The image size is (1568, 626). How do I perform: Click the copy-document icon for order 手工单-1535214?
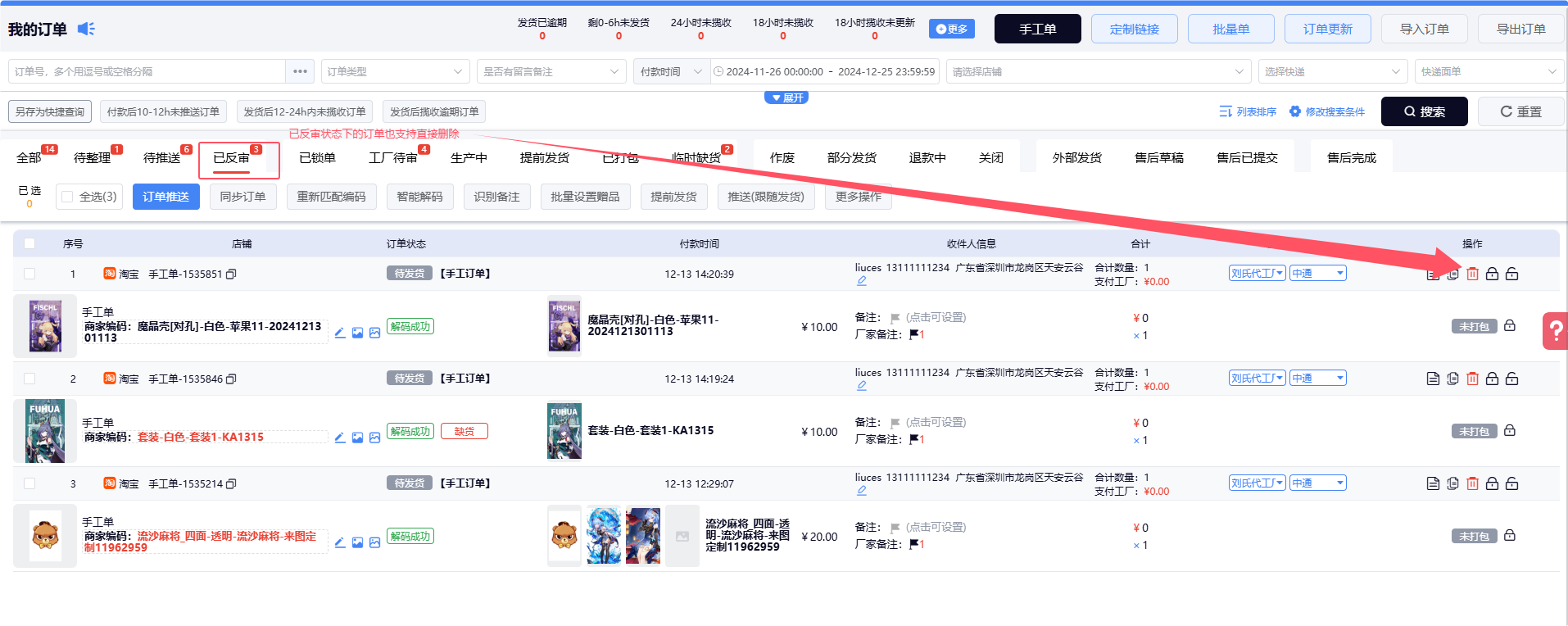[1452, 483]
